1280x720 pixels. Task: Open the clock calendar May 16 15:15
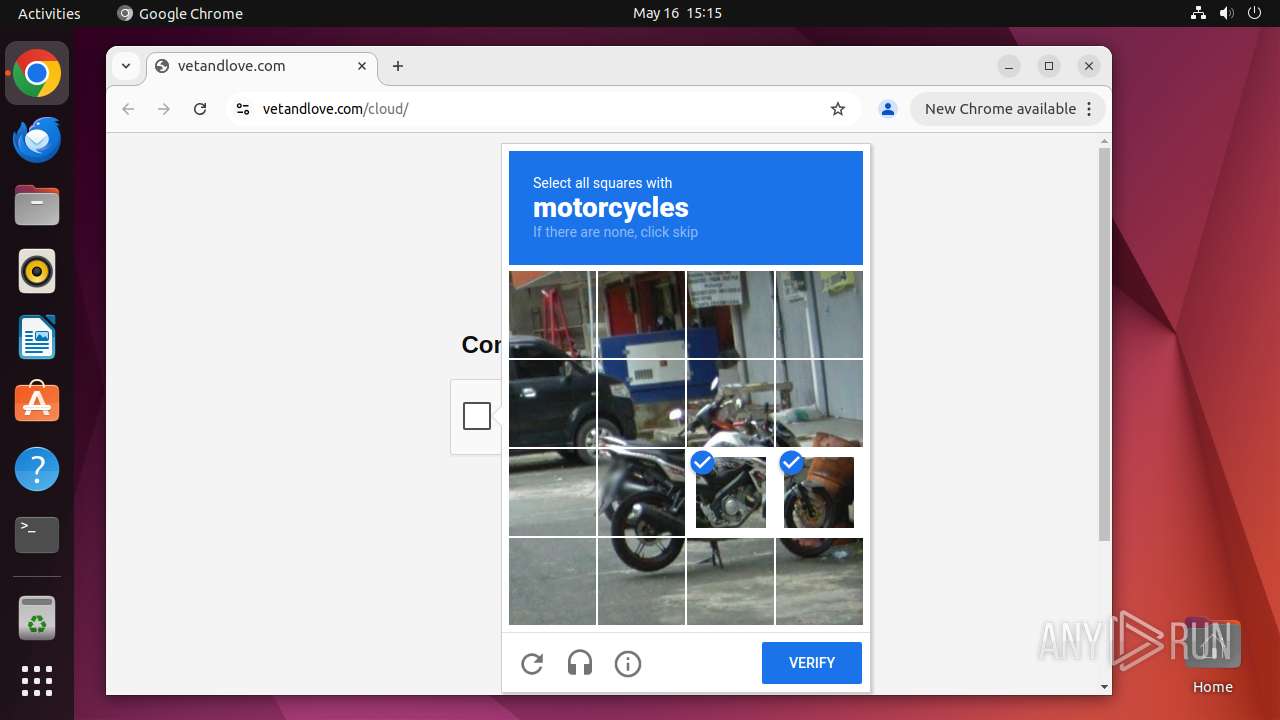(677, 13)
